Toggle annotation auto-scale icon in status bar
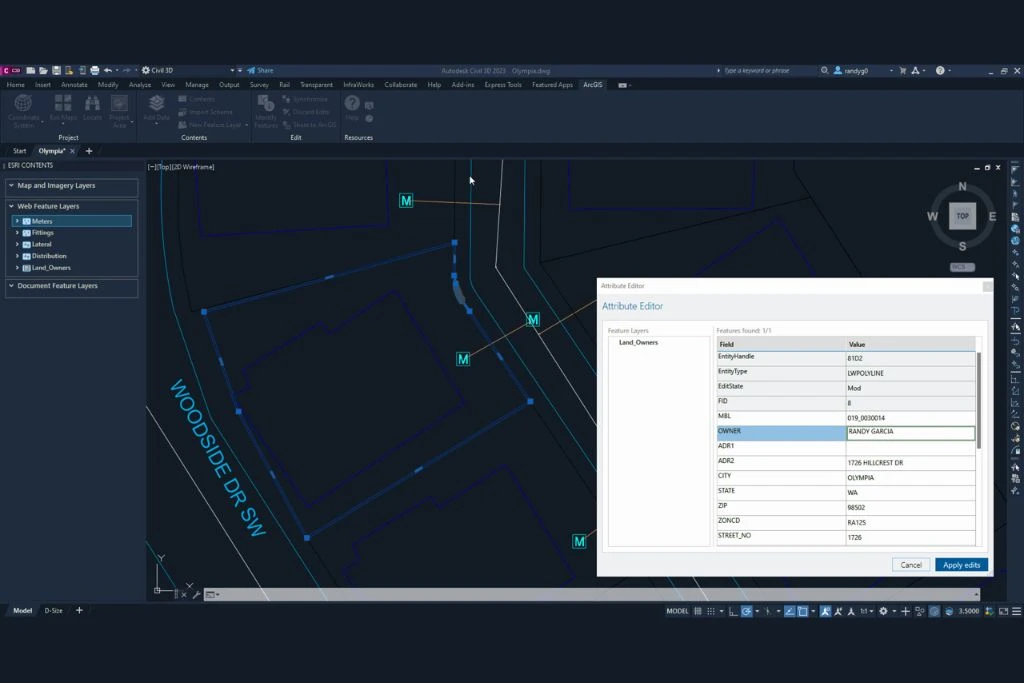 coord(839,611)
